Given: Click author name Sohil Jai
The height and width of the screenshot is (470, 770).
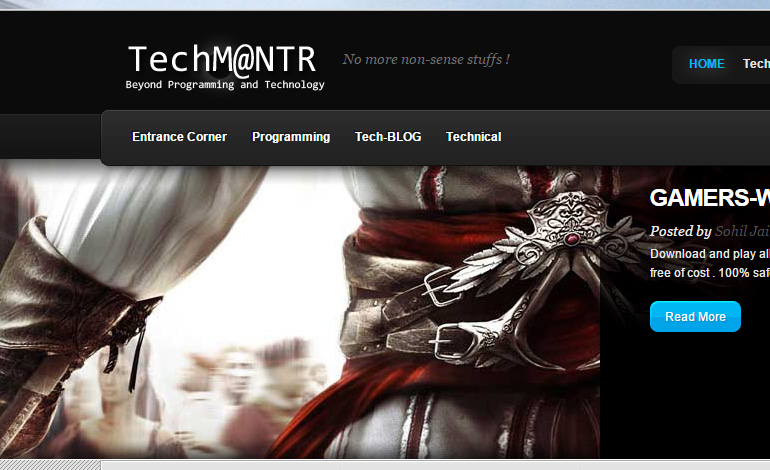Looking at the screenshot, I should click(x=742, y=231).
